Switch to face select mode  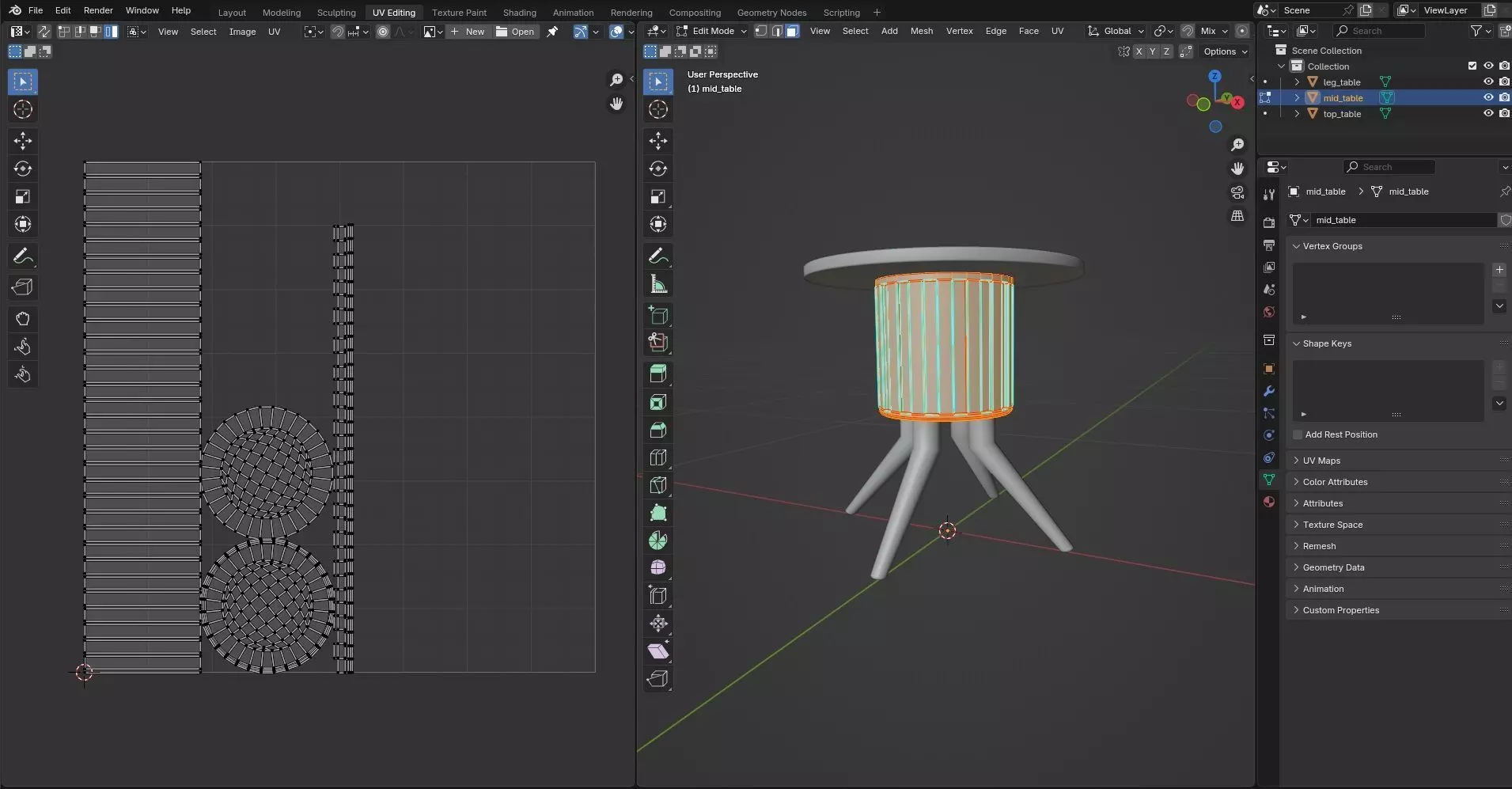pyautogui.click(x=792, y=31)
